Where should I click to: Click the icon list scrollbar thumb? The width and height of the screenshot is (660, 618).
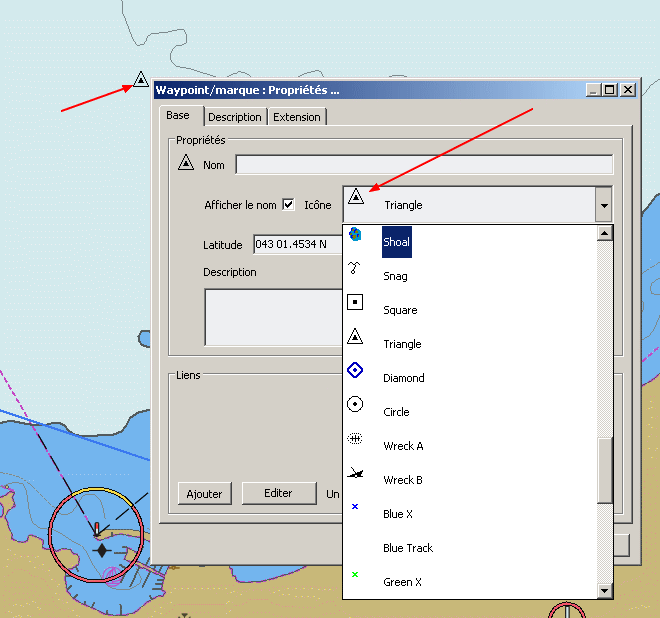[604, 471]
